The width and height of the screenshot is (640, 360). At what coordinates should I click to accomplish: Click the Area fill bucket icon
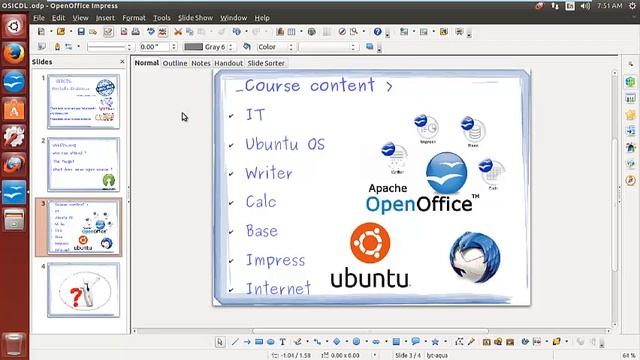click(247, 47)
